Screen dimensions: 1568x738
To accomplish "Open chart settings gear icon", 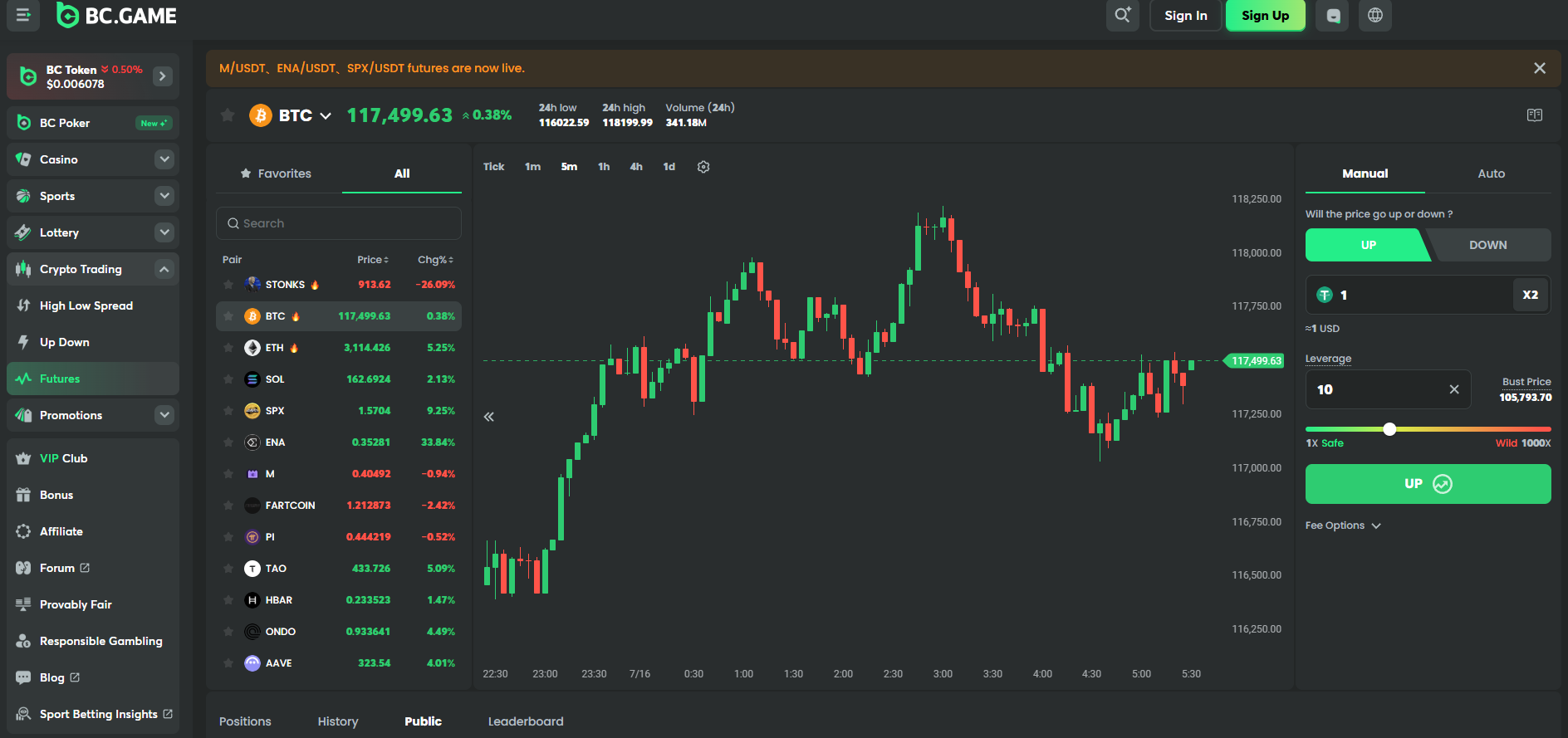I will [x=703, y=167].
